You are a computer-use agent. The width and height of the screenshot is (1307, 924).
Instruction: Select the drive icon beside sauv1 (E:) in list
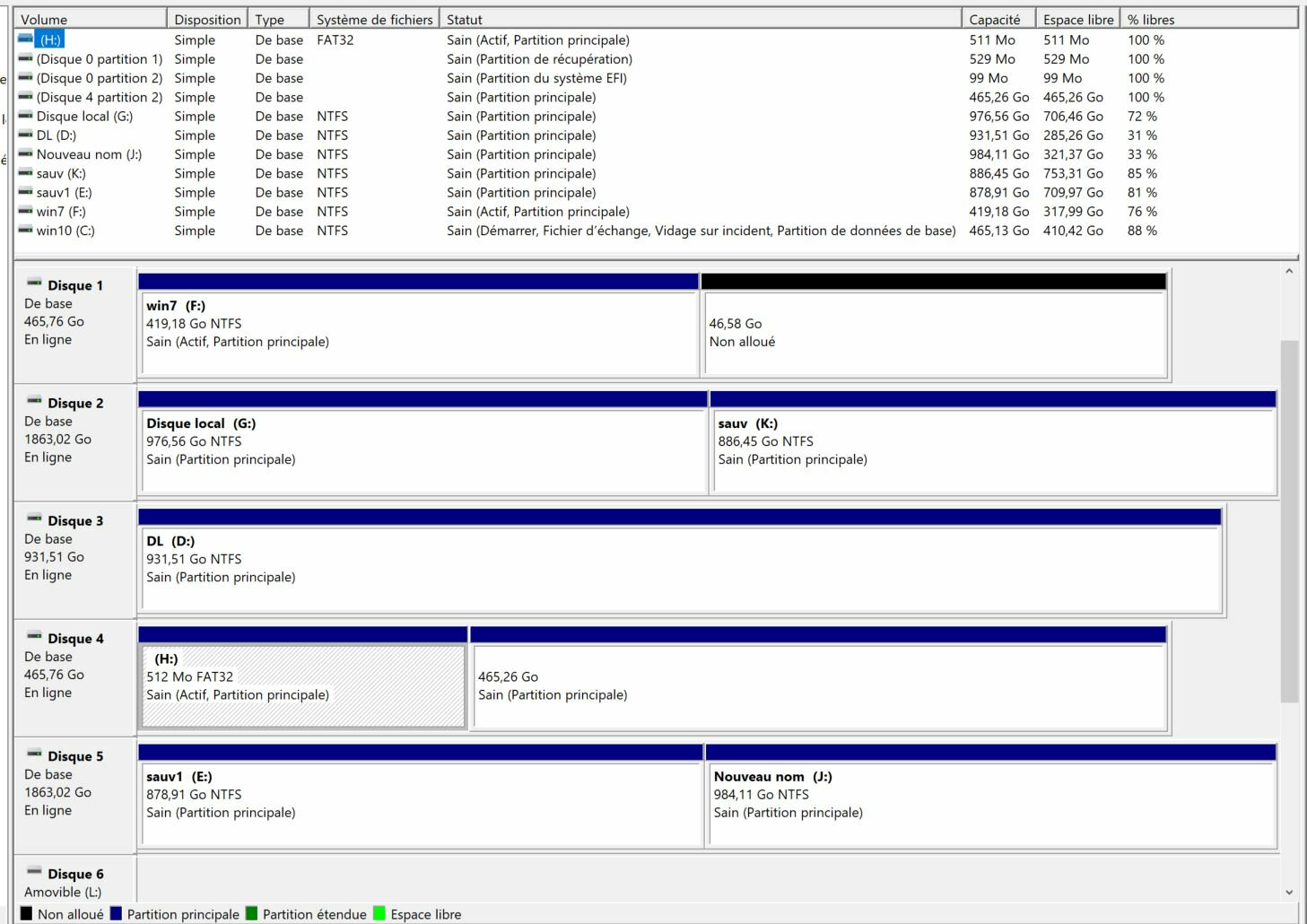[25, 192]
